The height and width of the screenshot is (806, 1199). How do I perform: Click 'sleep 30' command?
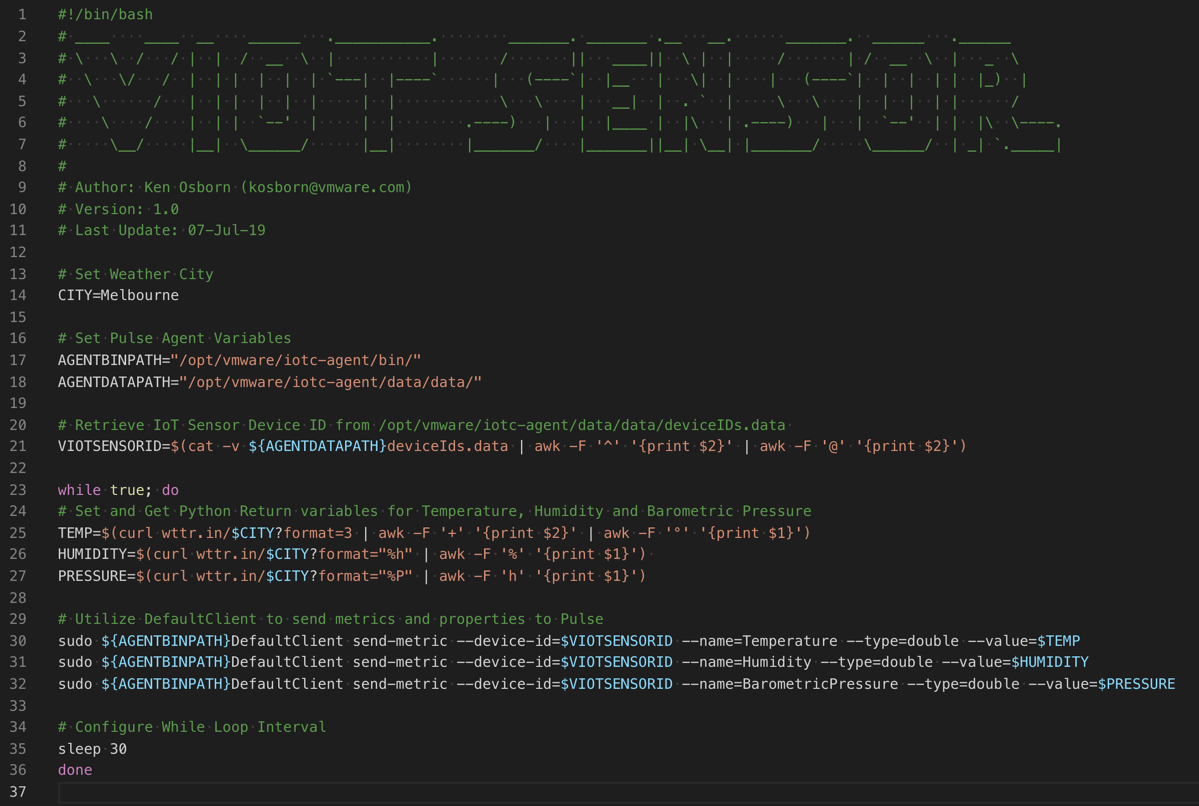point(93,749)
